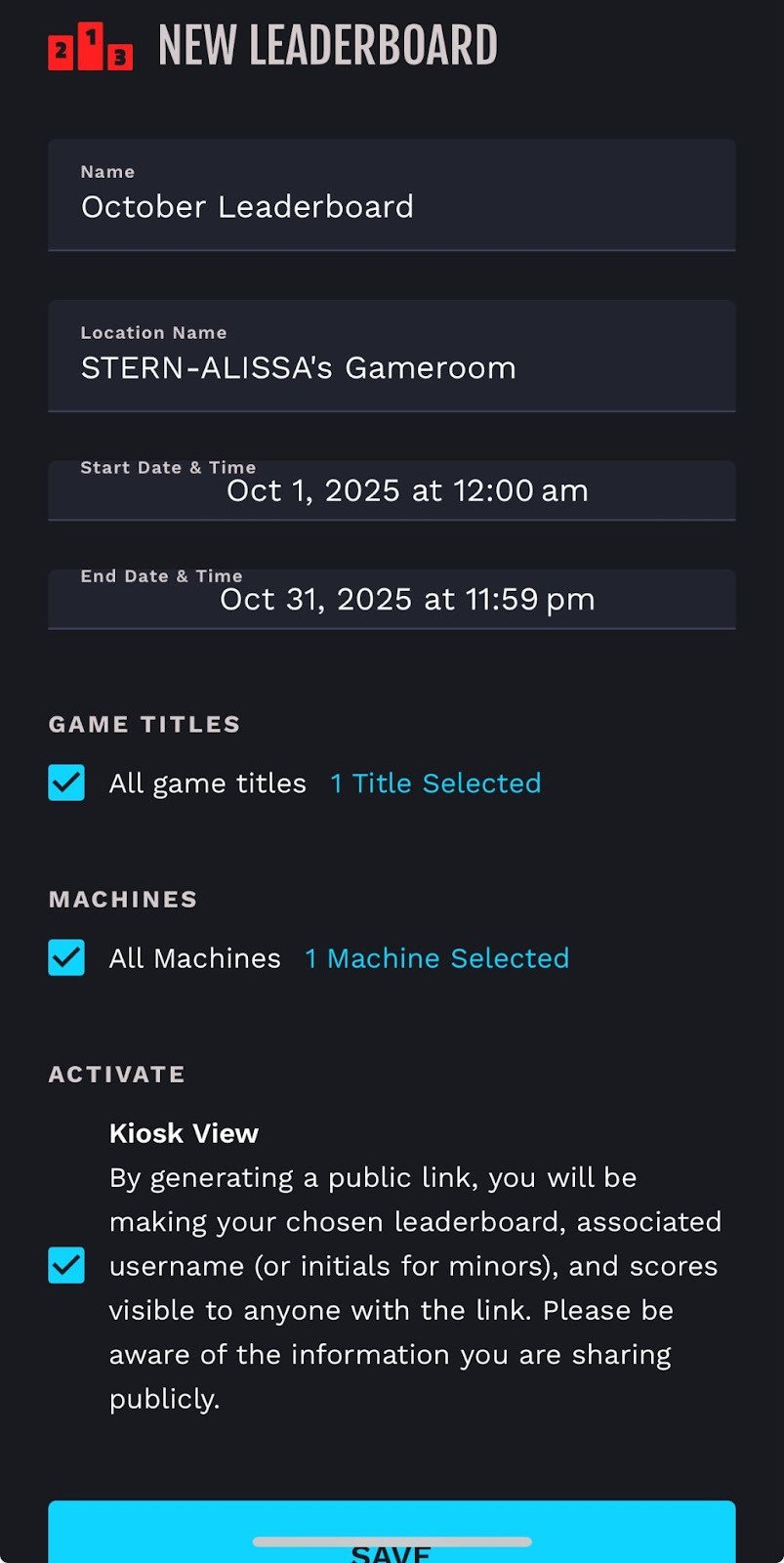784x1563 pixels.
Task: Select the Location Name field
Action: coord(391,356)
